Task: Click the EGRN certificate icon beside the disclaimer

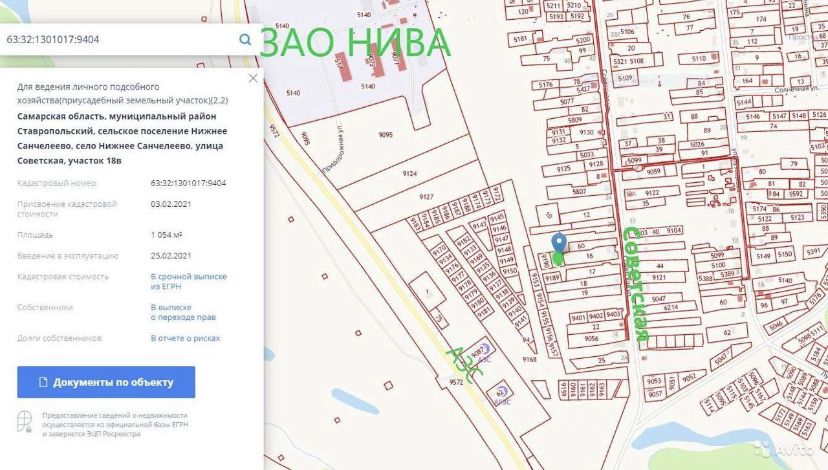Action: coord(24,422)
